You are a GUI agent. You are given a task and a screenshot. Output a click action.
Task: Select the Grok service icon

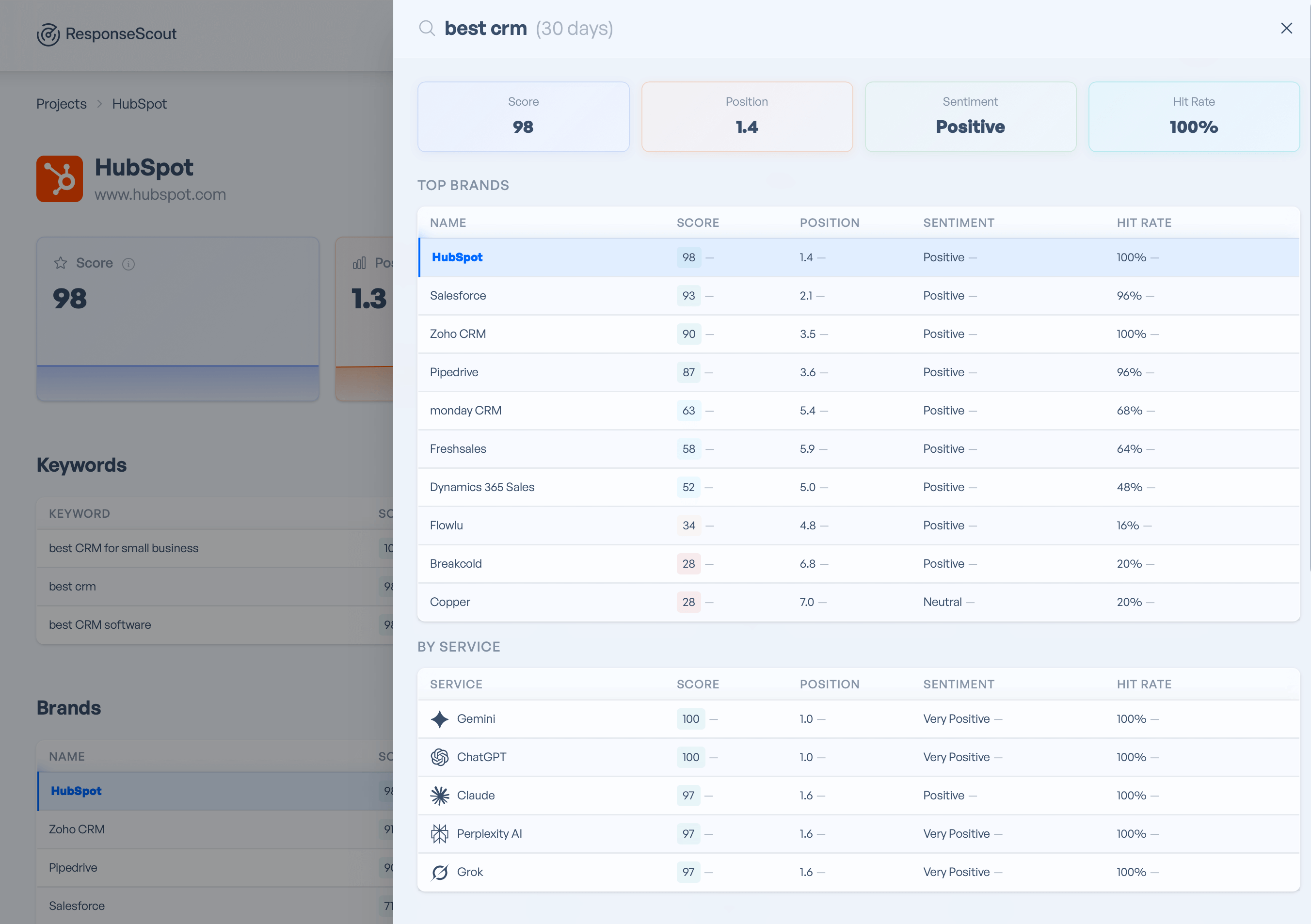pyautogui.click(x=440, y=872)
